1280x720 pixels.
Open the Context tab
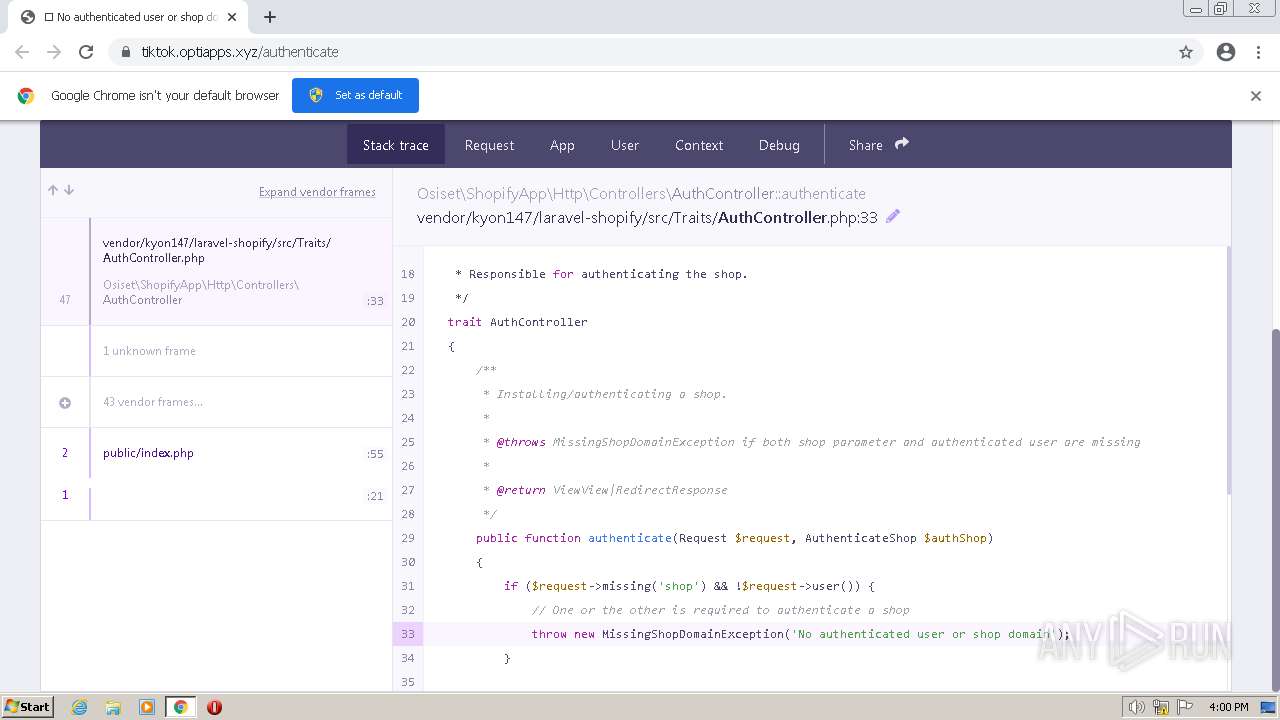tap(699, 145)
